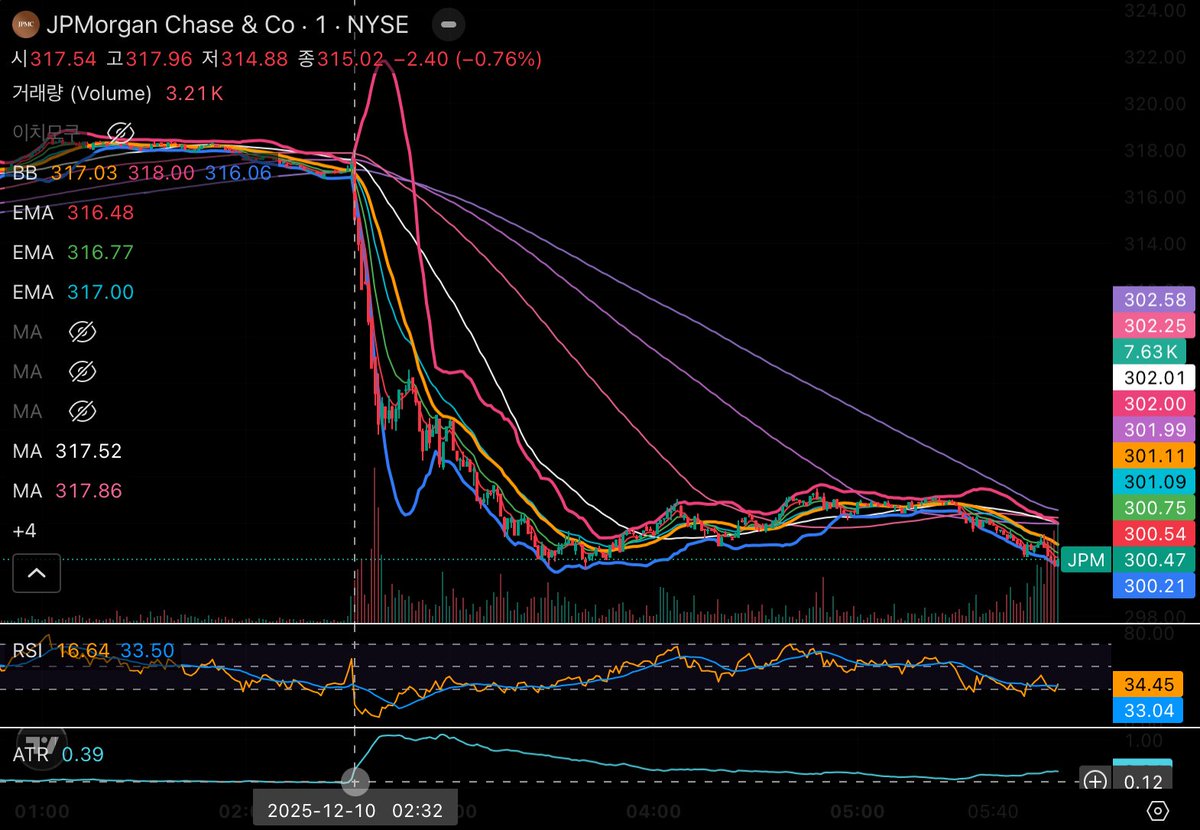The width and height of the screenshot is (1200, 830).
Task: Open chart settings hexagon icon
Action: tap(1158, 811)
